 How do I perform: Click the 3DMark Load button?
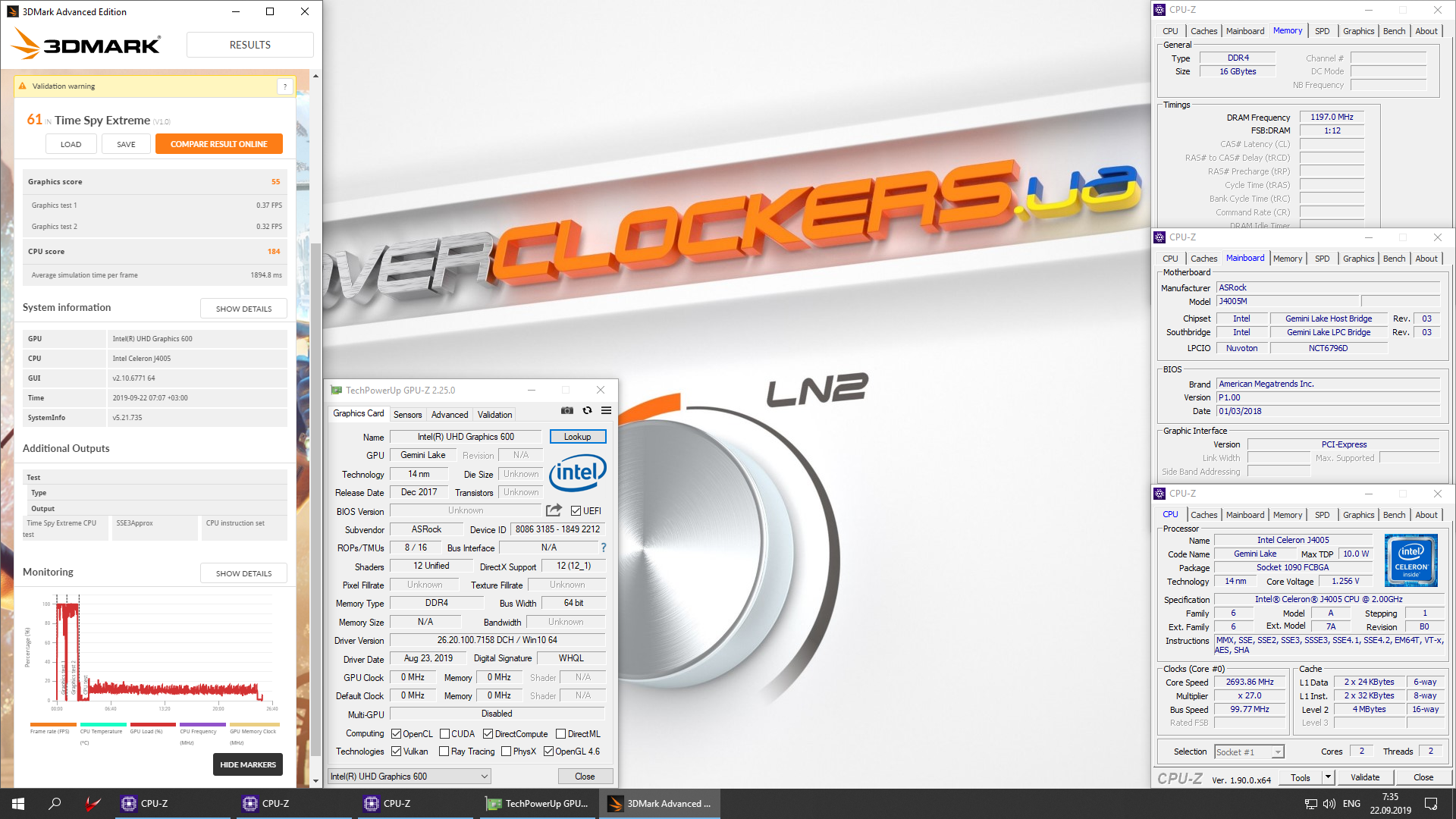click(x=71, y=144)
